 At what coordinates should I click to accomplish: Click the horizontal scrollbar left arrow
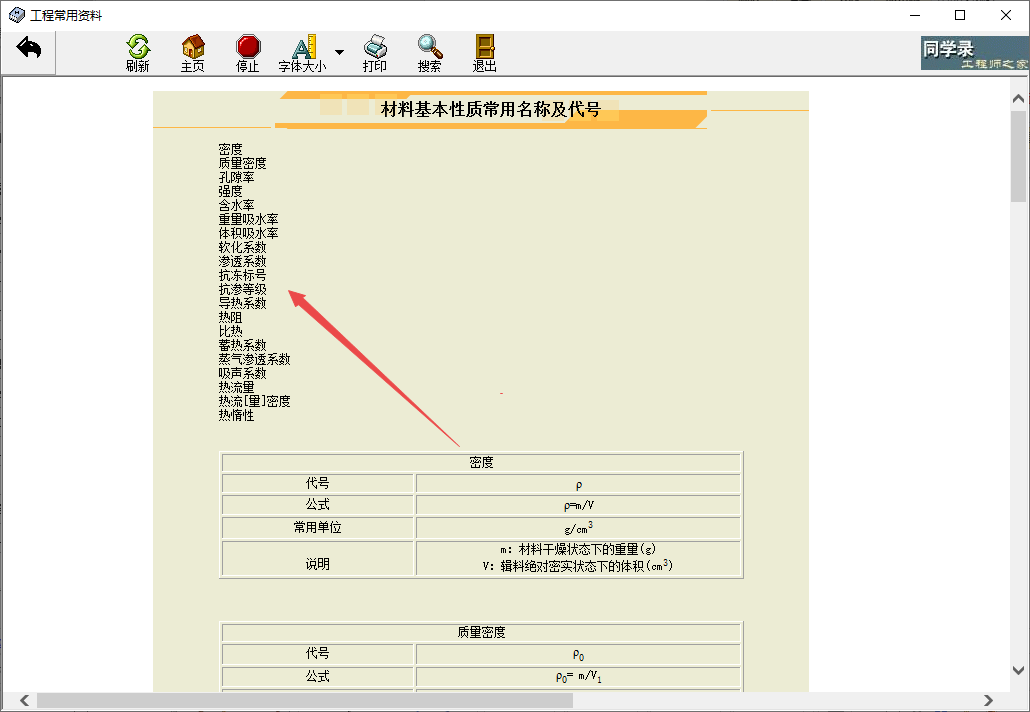point(24,700)
